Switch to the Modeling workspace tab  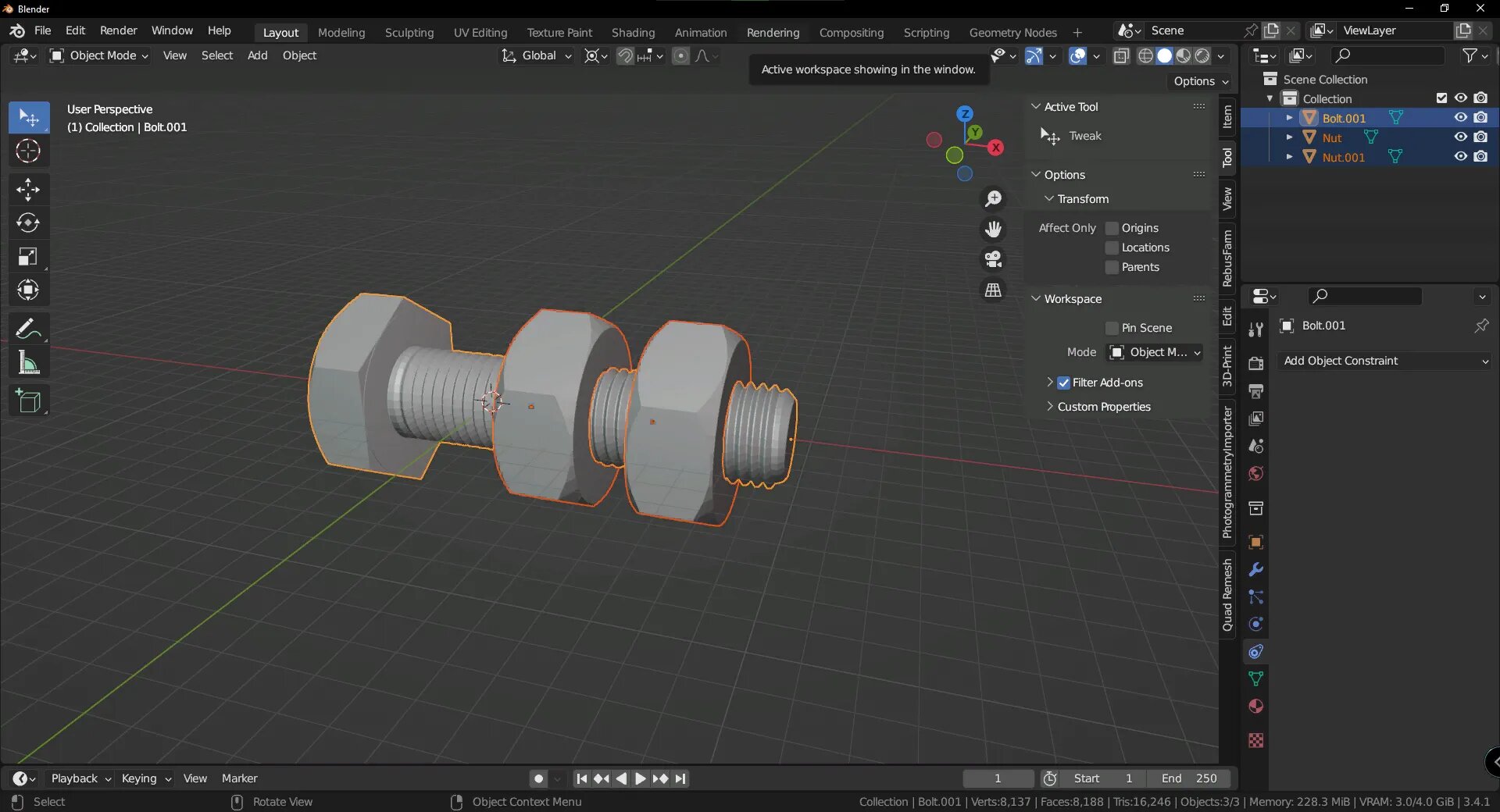click(341, 32)
